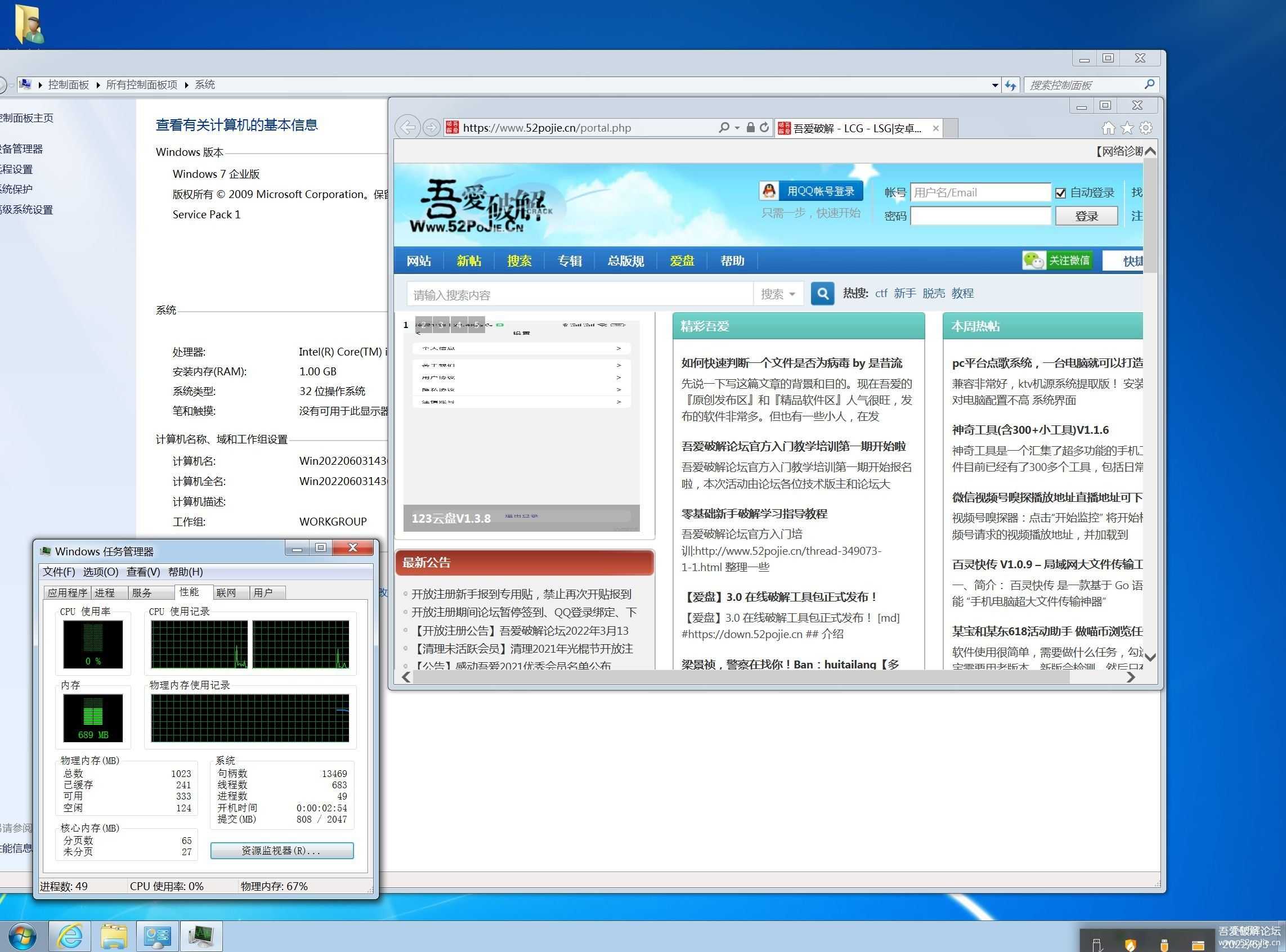
Task: Toggle the auto-login (自动登录) checkbox
Action: pyautogui.click(x=1060, y=193)
